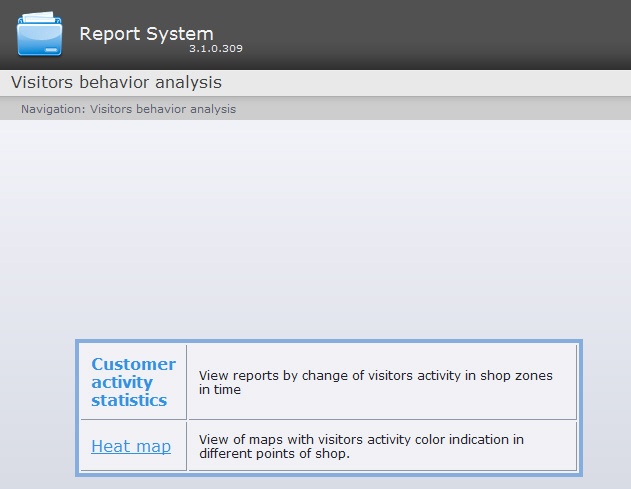Image resolution: width=631 pixels, height=489 pixels.
Task: Click the Report System title text
Action: [146, 33]
